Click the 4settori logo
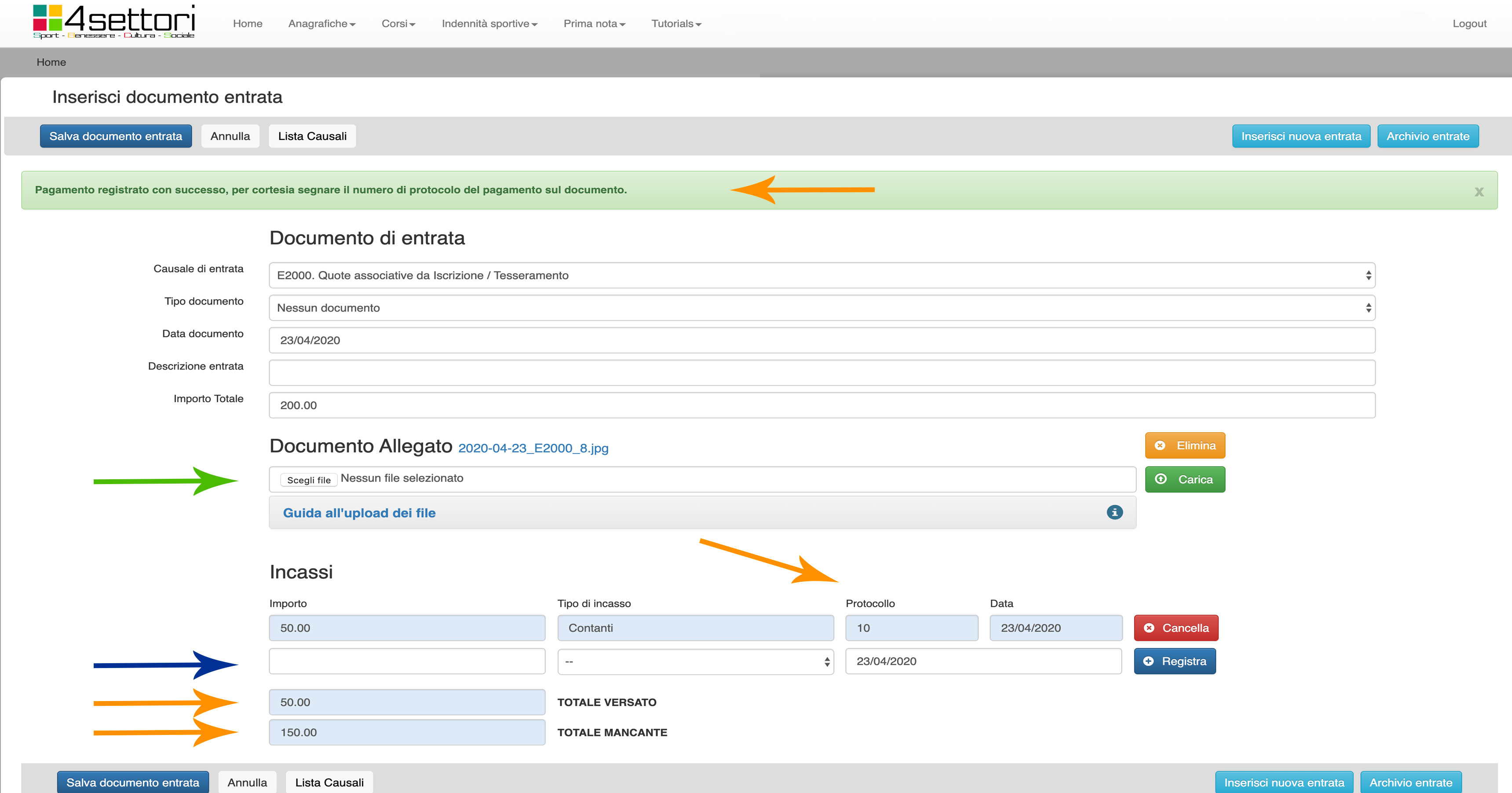 click(x=114, y=22)
